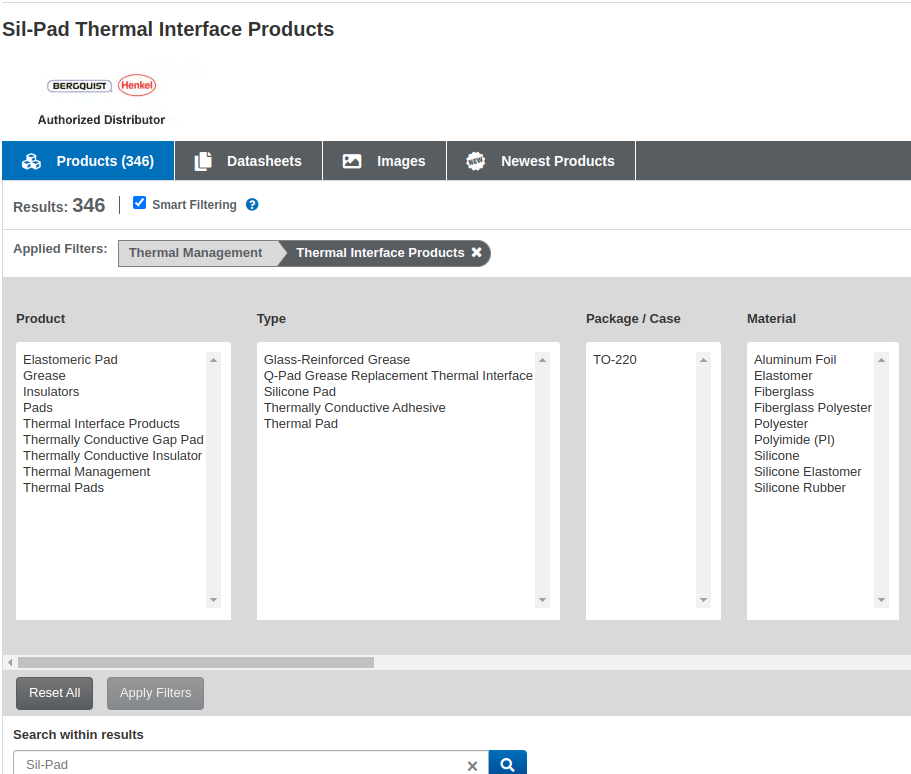Select Elastomer material
Viewport: 911px width, 774px height.
point(783,376)
